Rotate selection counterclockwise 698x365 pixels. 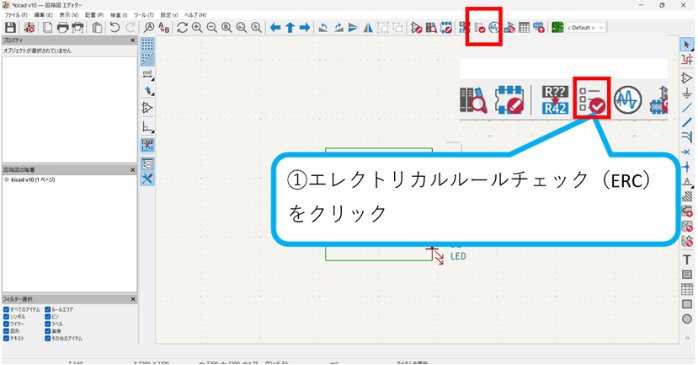tap(324, 28)
